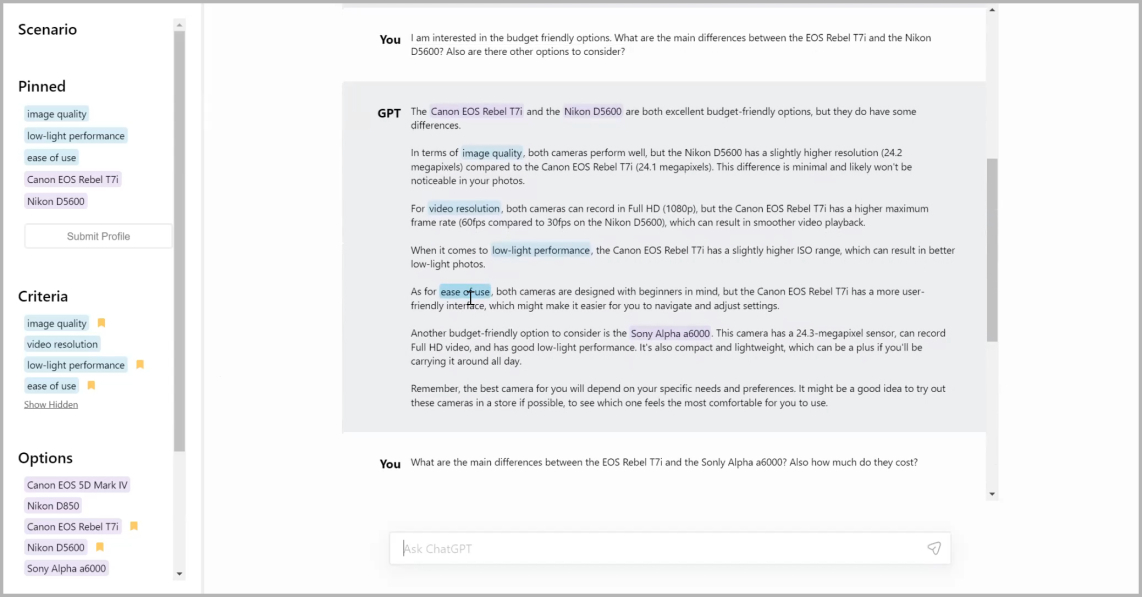
Task: Click the chat pane scroll-down arrow
Action: 992,494
